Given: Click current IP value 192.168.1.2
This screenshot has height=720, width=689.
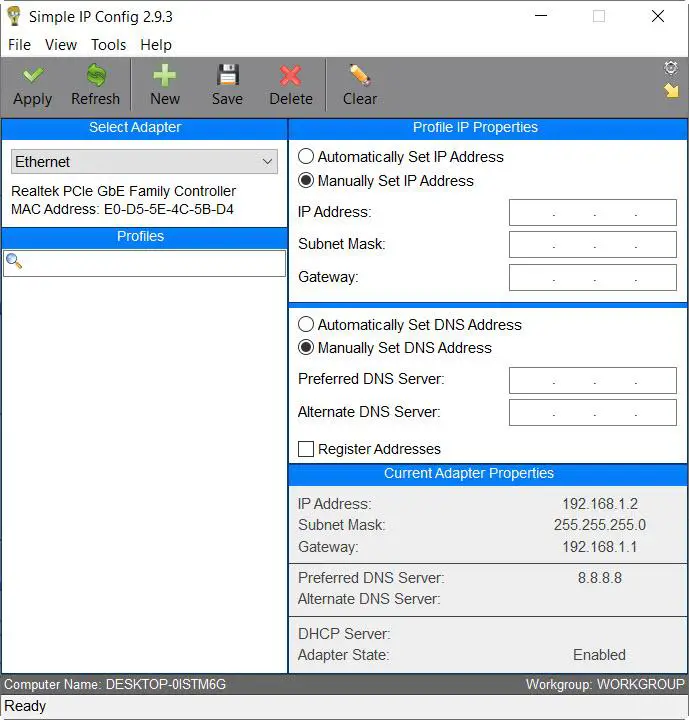Looking at the screenshot, I should (x=600, y=504).
